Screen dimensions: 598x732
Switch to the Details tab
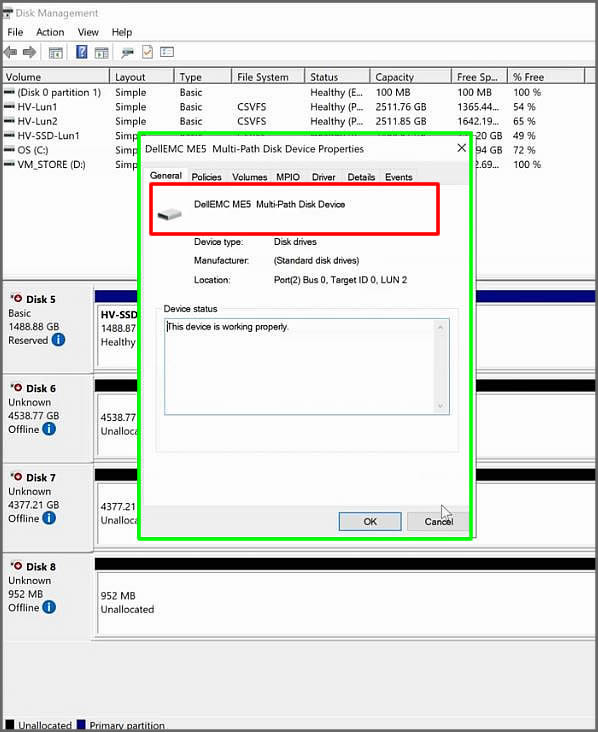(361, 177)
